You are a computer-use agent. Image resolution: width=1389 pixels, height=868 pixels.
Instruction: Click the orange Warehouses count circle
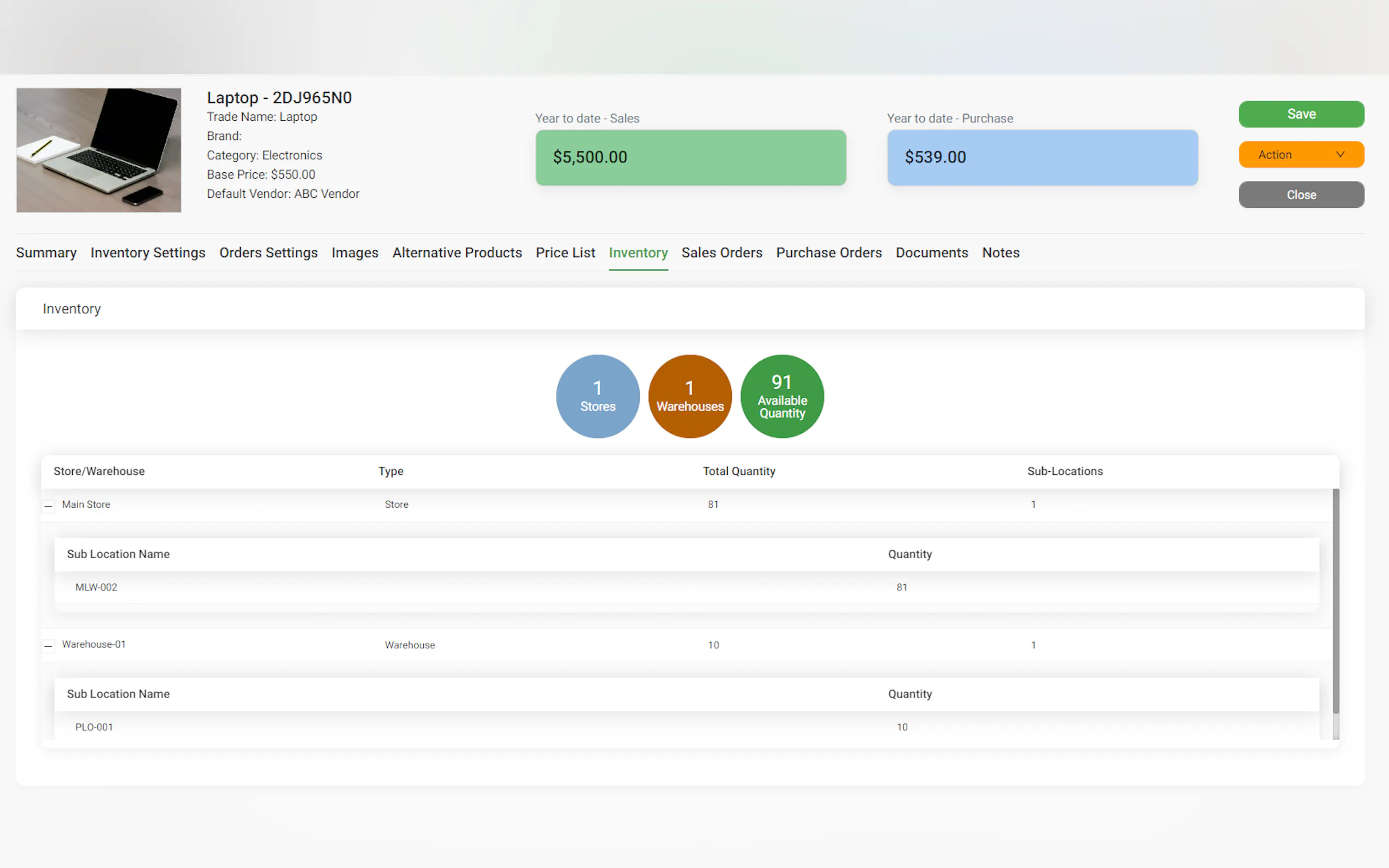click(690, 396)
